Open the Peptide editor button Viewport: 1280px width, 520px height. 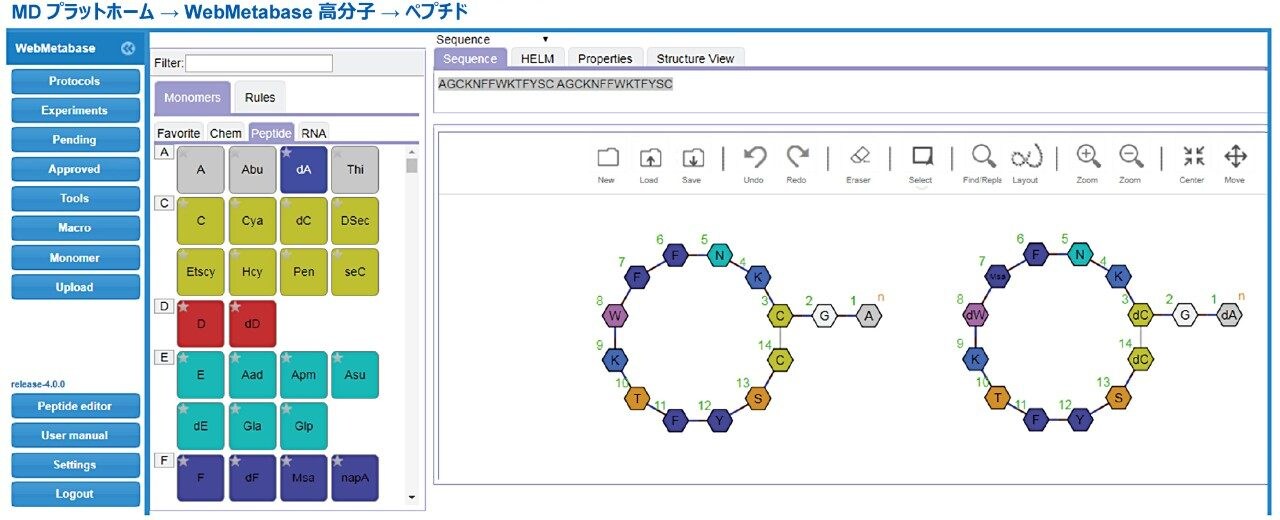[74, 406]
